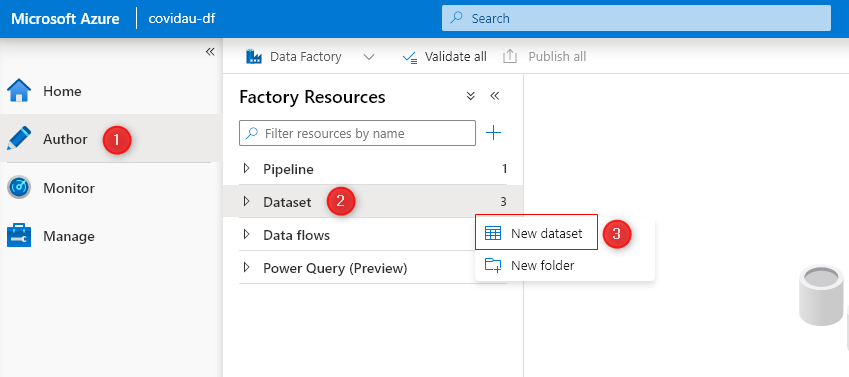Choose New folder from the context menu
The height and width of the screenshot is (377, 849).
565,265
